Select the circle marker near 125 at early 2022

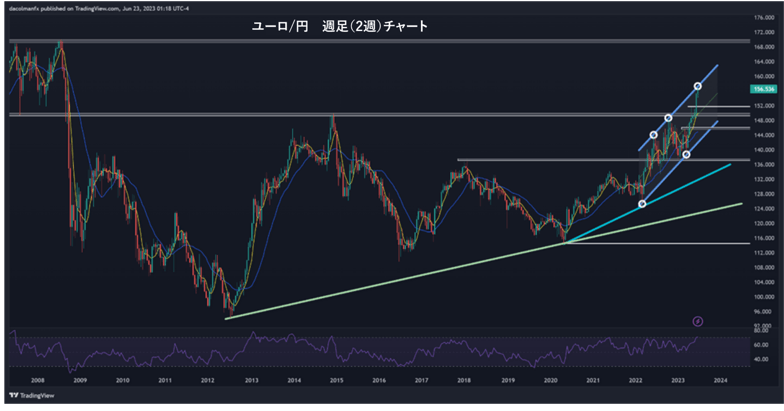click(642, 204)
